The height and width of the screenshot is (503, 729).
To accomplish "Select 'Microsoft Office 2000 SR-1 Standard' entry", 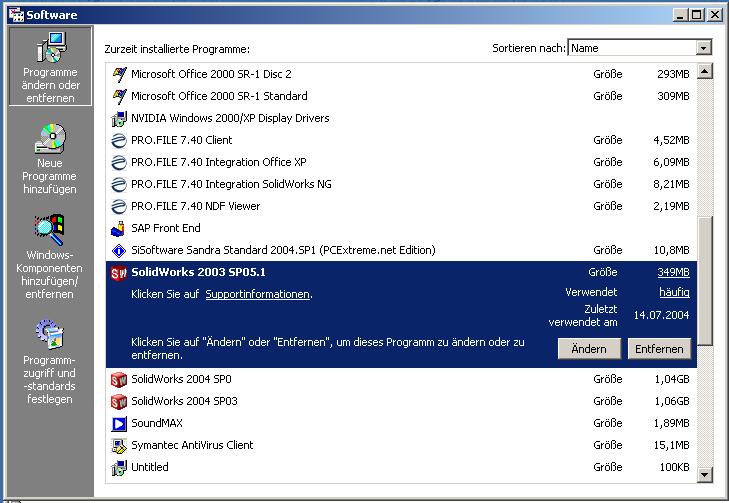I will point(401,96).
